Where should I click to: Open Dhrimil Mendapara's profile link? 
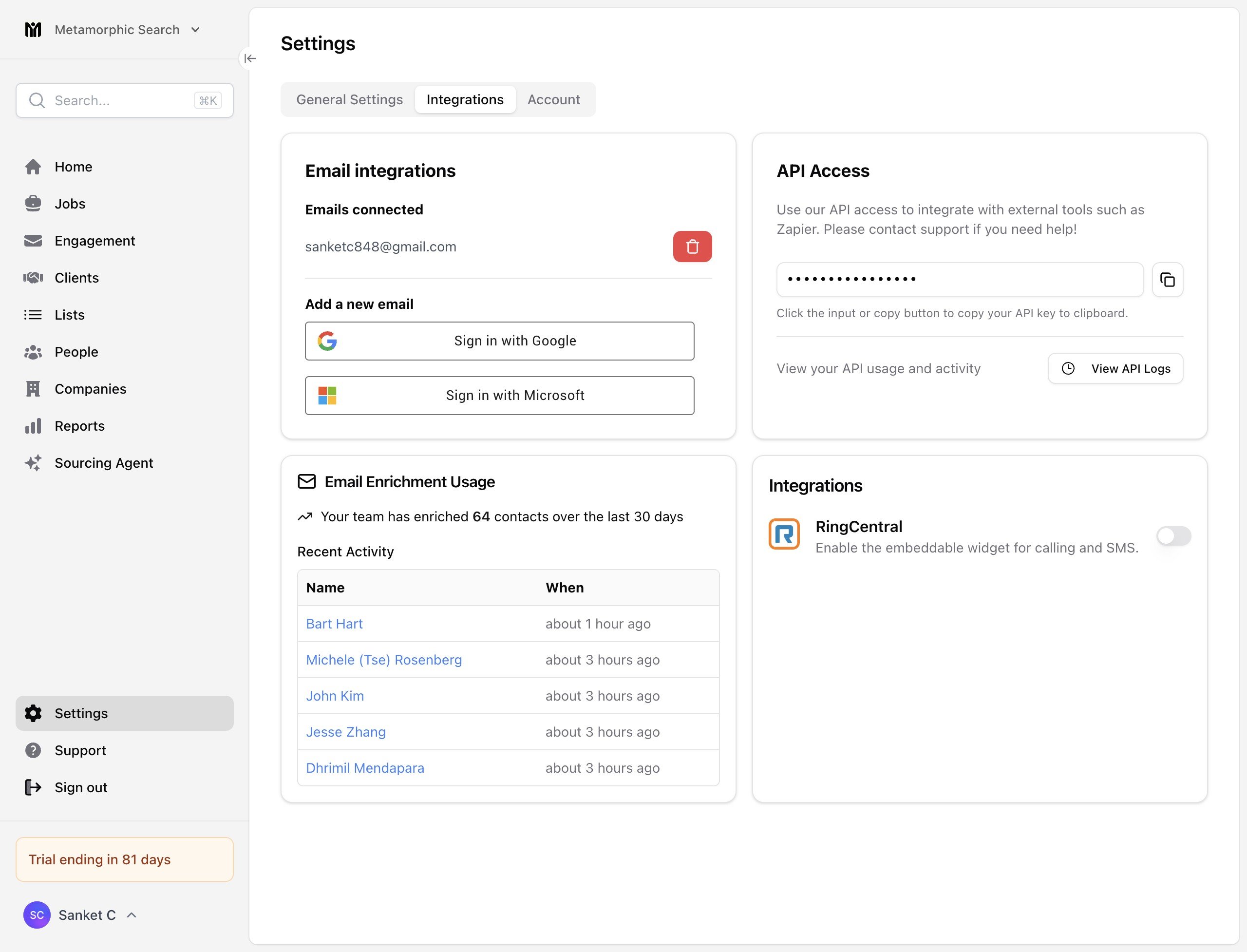365,768
